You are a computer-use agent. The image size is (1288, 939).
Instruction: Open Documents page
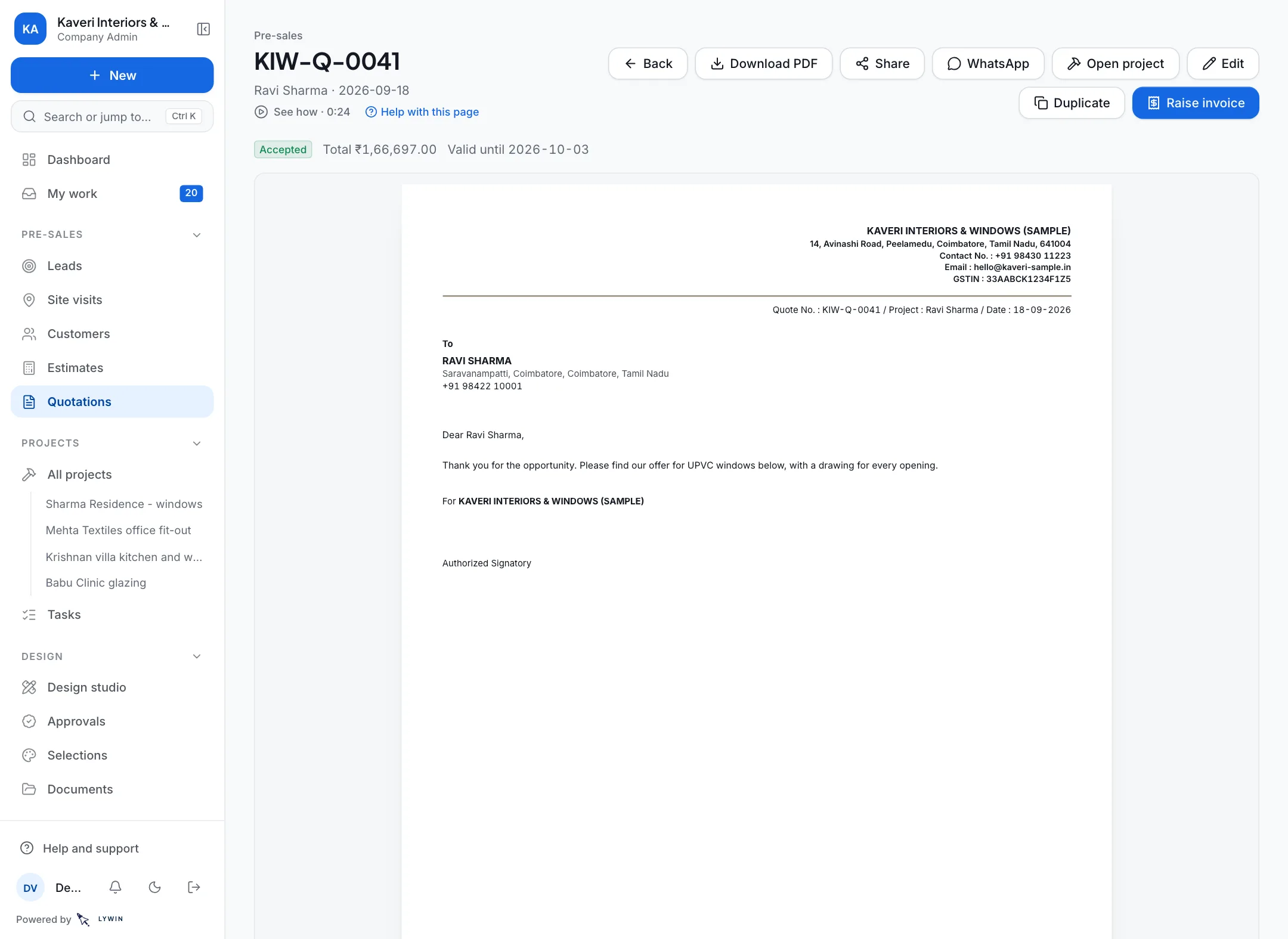112,789
